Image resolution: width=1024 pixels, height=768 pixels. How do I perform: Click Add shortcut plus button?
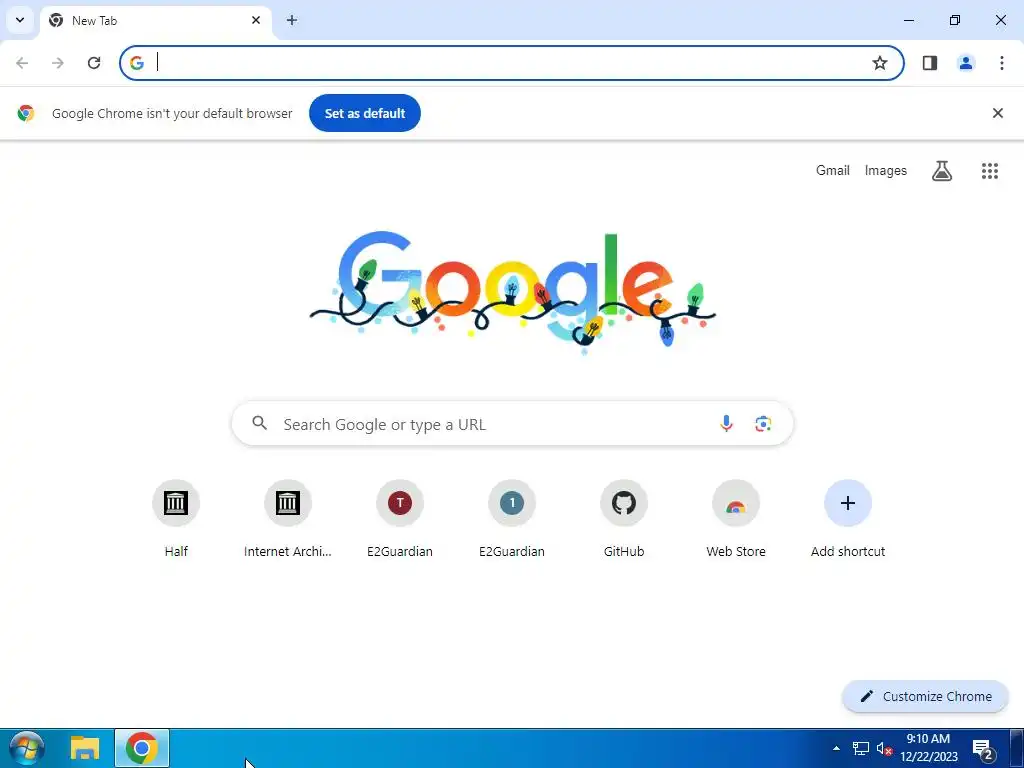coord(848,503)
